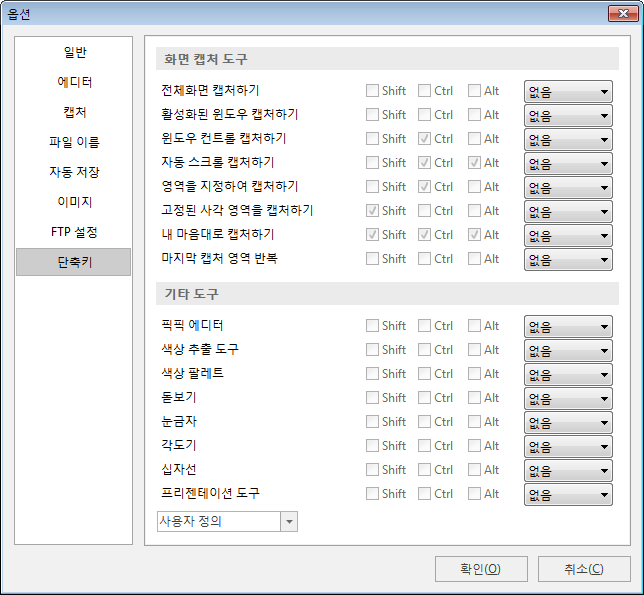Click the 화면 캡처 도구 section header
Viewport: 644px width, 595px height.
point(387,59)
